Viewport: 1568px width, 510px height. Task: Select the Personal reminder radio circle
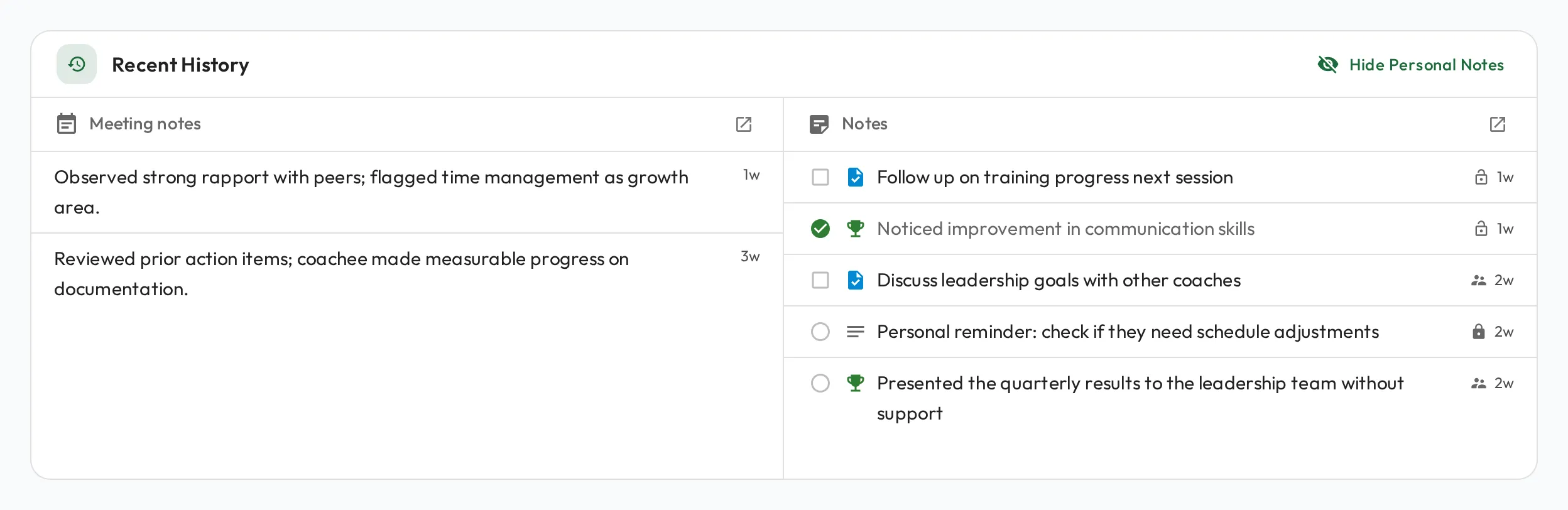820,332
